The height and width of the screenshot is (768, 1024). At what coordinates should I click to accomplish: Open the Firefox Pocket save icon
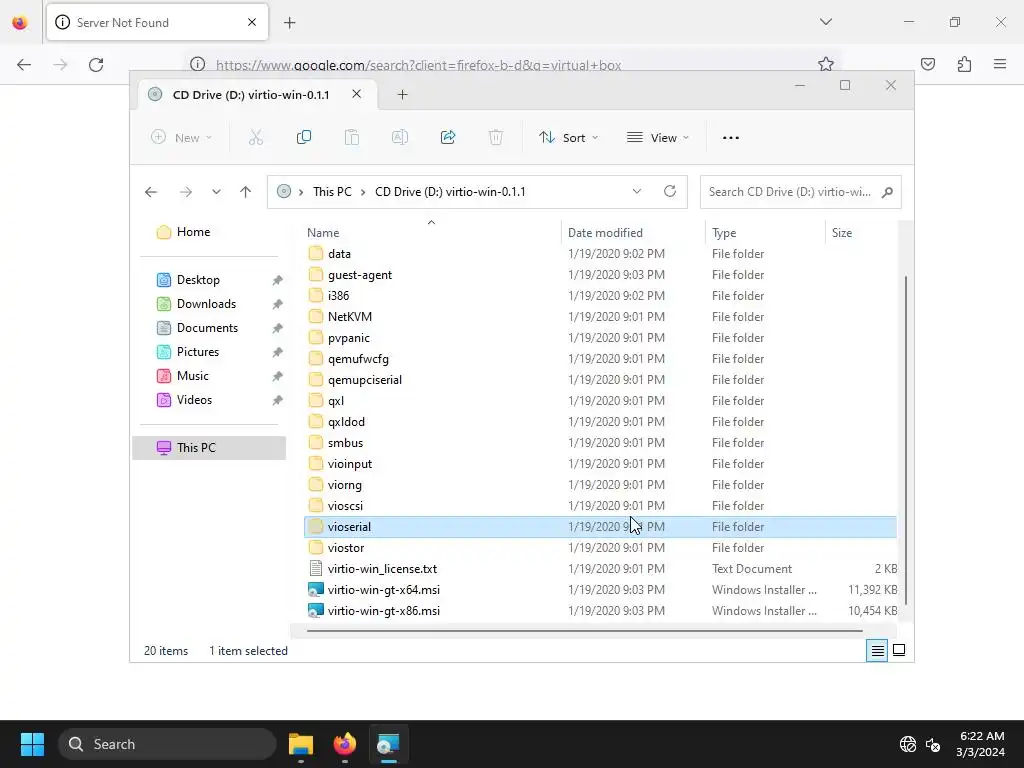click(x=928, y=64)
